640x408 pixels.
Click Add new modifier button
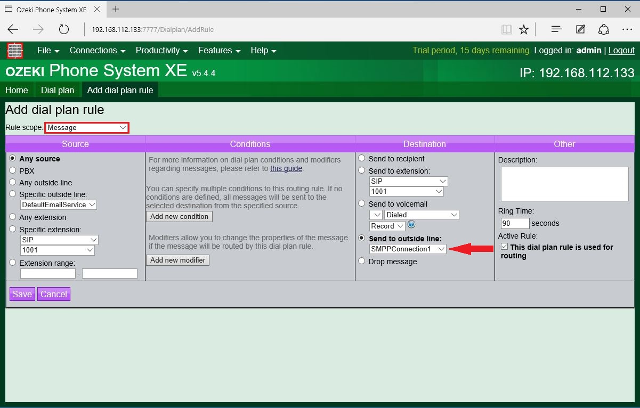[178, 260]
